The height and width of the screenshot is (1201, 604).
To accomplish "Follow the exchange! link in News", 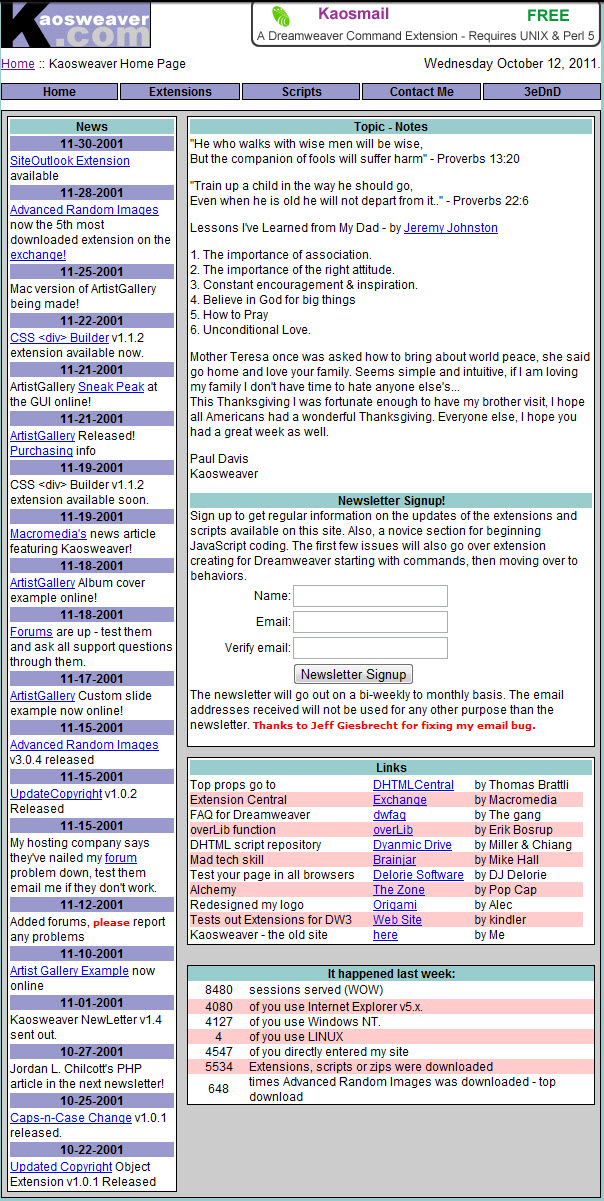I will [38, 255].
